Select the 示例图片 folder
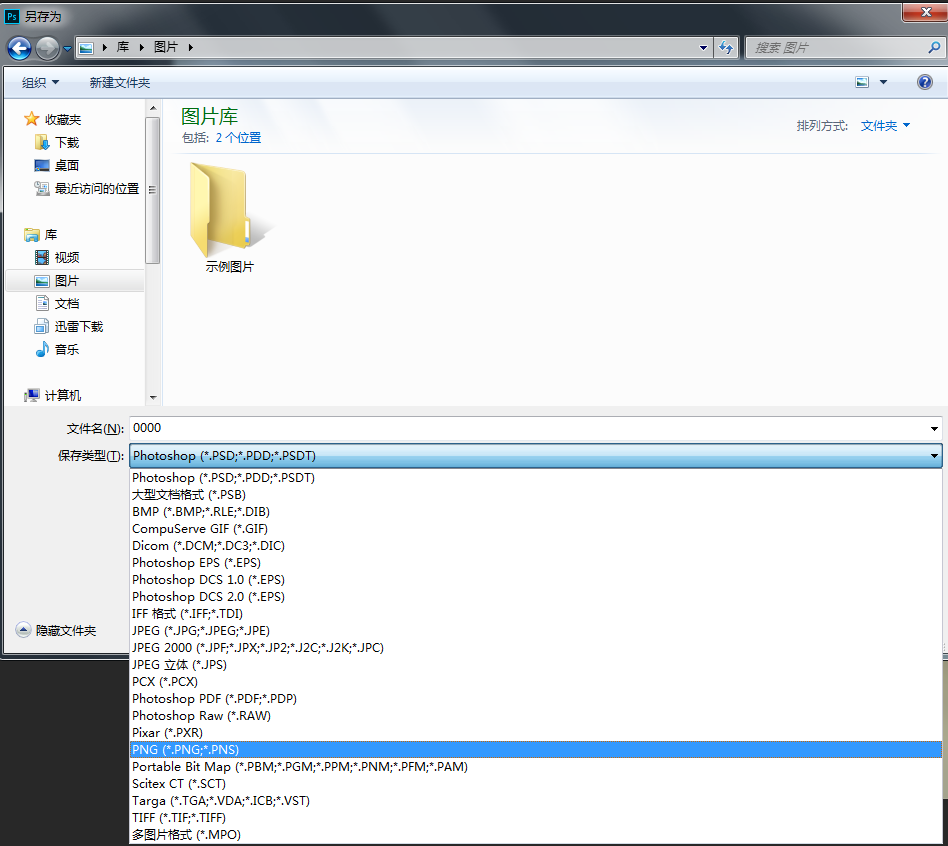This screenshot has height=846, width=948. click(230, 219)
